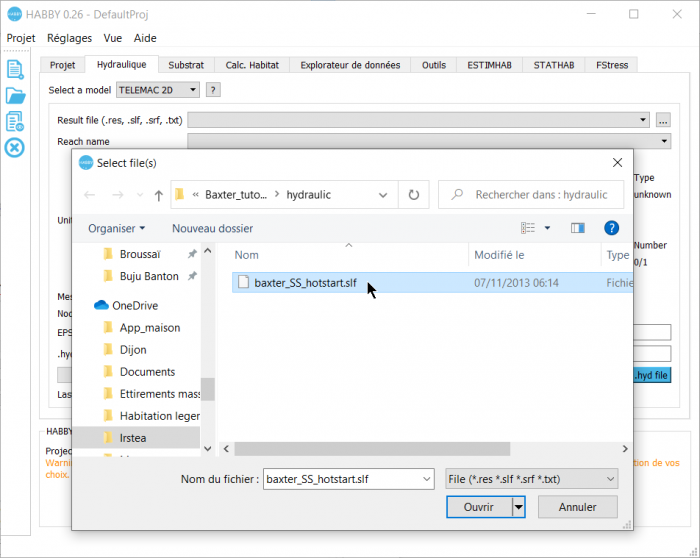Click the '...' browse button for result file
This screenshot has width=700, height=558.
click(x=663, y=120)
